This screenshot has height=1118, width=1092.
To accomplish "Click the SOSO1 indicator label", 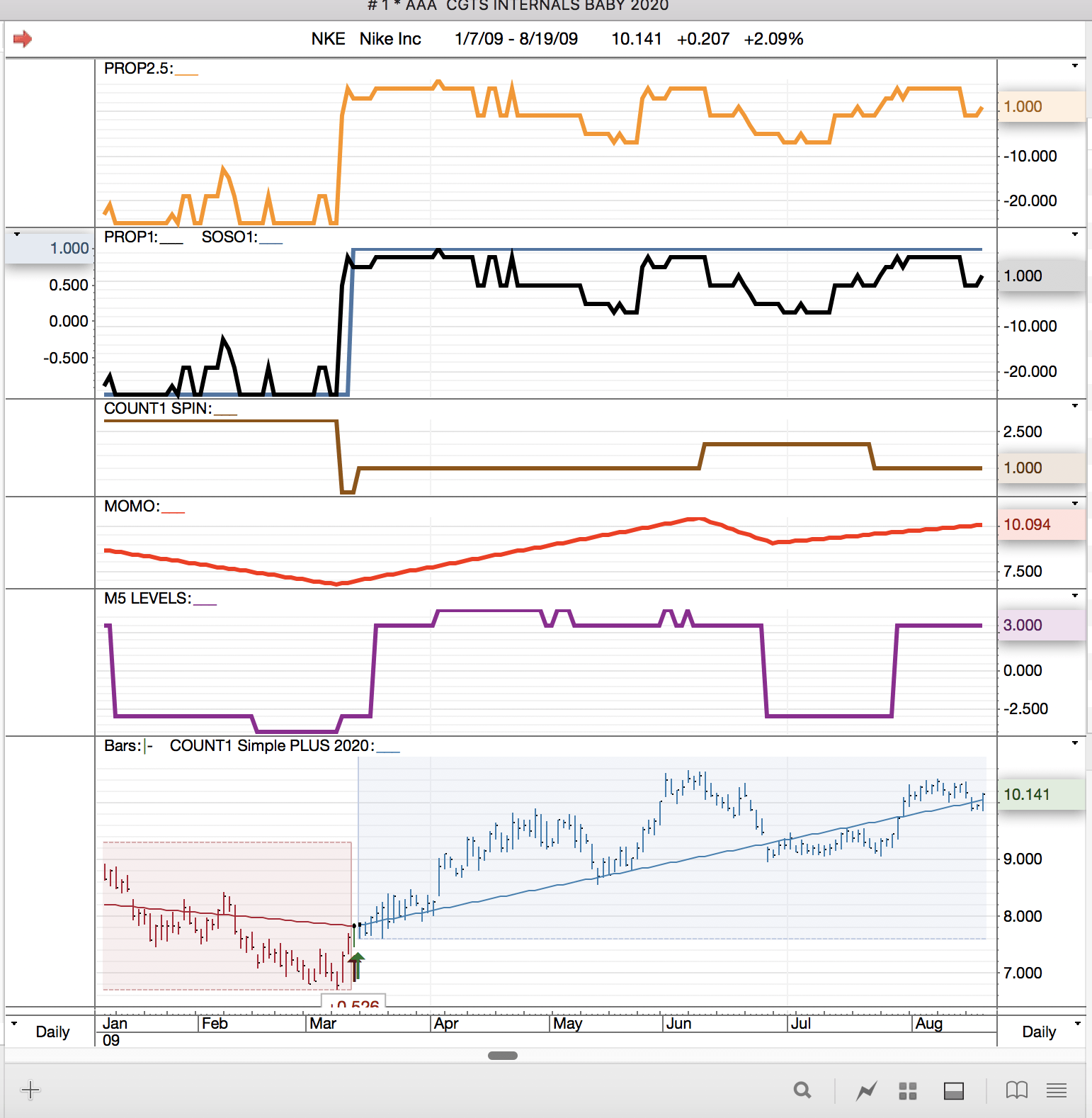I will [229, 237].
